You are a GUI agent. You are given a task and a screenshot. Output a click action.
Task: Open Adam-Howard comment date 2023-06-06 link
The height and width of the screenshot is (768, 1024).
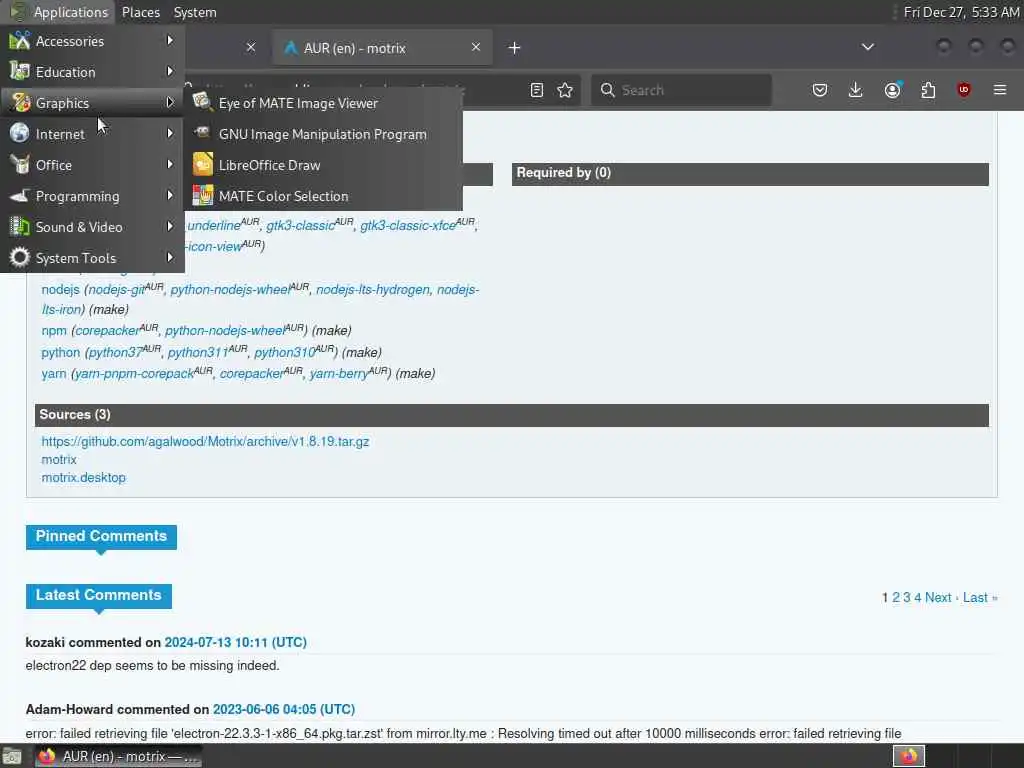[x=284, y=709]
